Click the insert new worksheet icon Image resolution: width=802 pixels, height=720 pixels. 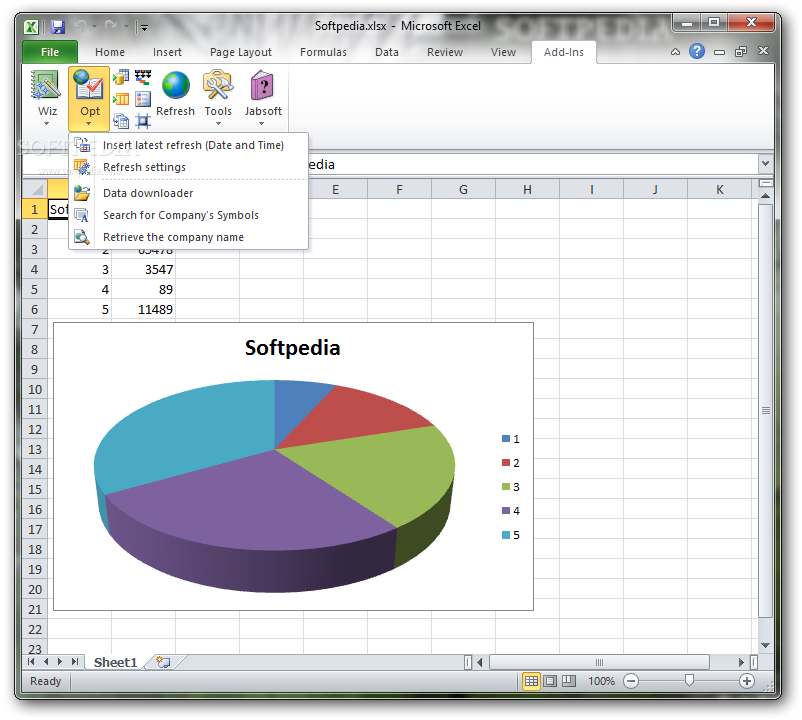click(x=163, y=662)
